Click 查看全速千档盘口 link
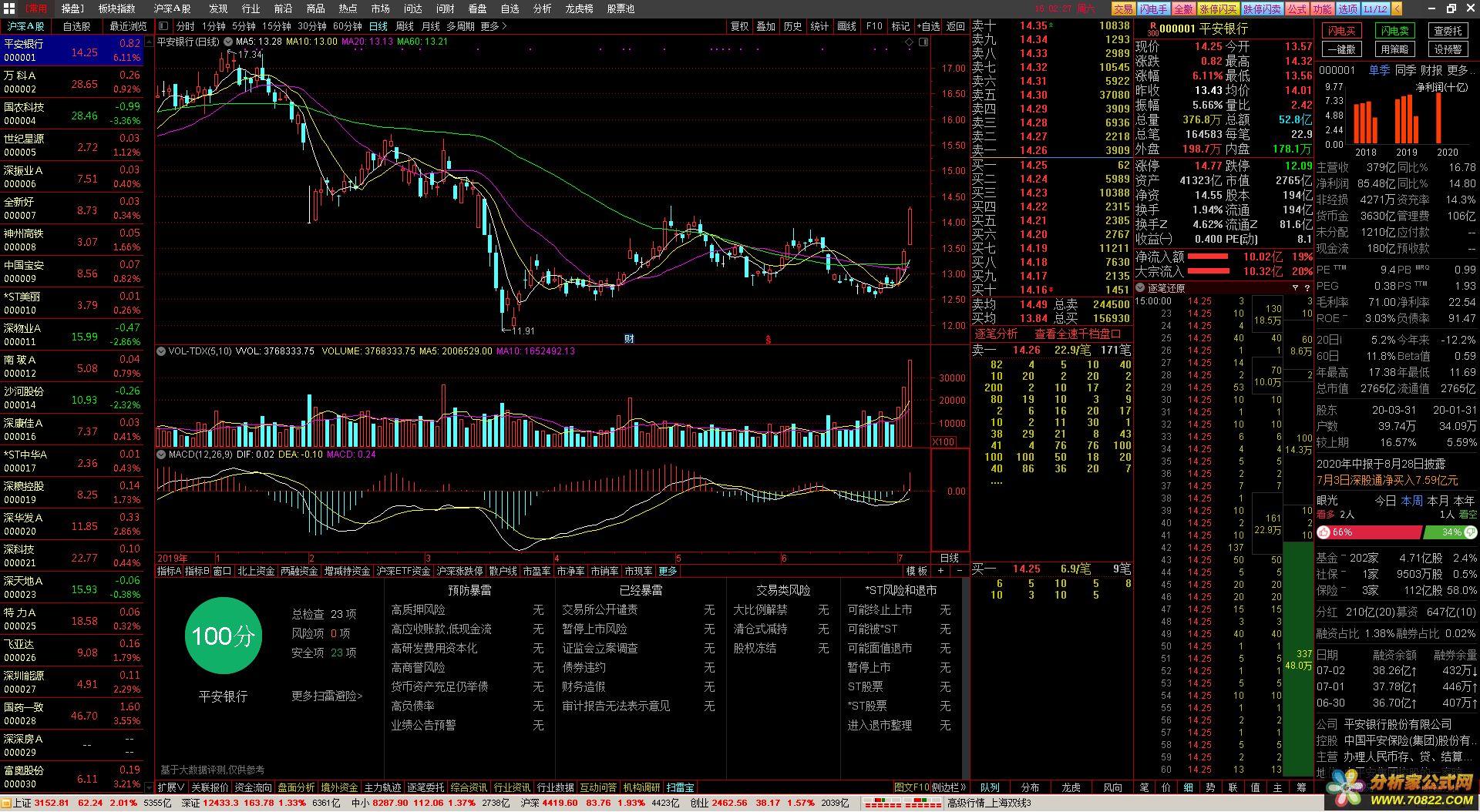1480x812 pixels. (1077, 334)
